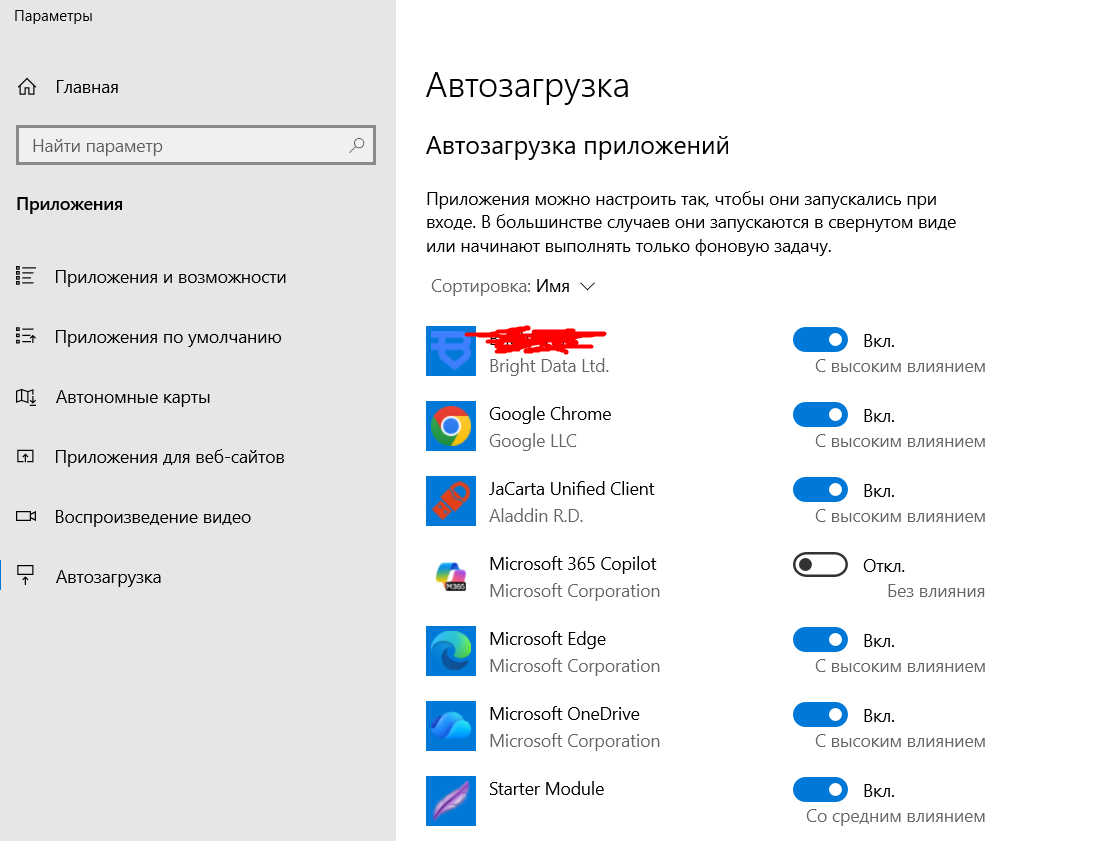The height and width of the screenshot is (841, 1095).
Task: Click the Aladdin R.D. publisher text
Action: point(536,515)
